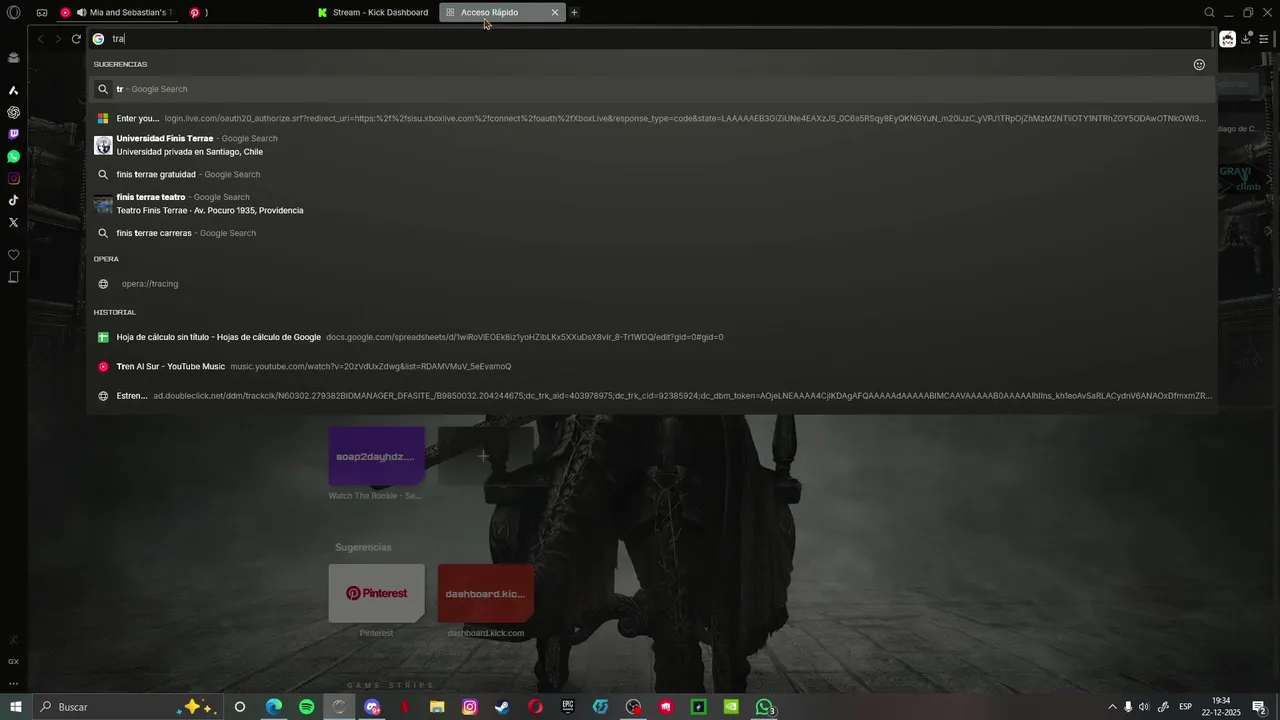Screen dimensions: 1280x720
Task: Go back to the previous page
Action: (x=40, y=39)
